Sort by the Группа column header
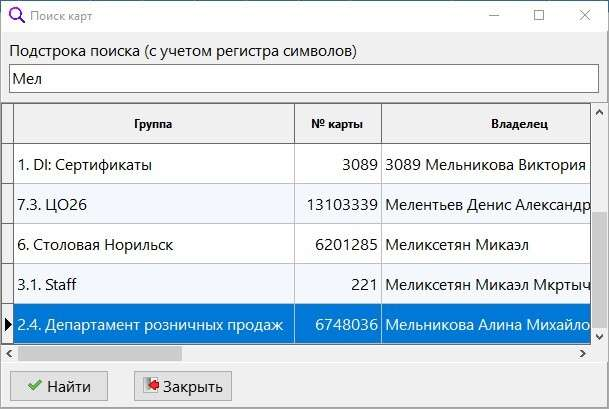Image resolution: width=609 pixels, height=409 pixels. point(153,124)
